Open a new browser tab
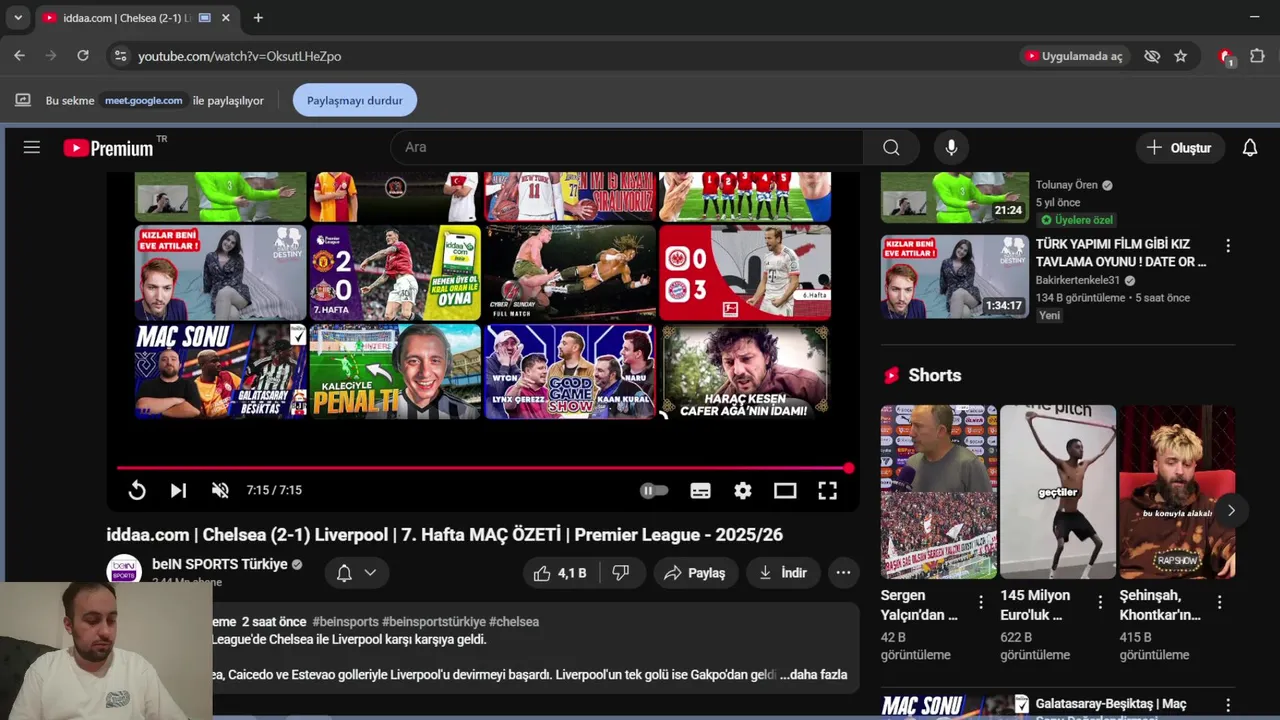The width and height of the screenshot is (1280, 720). coord(258,17)
